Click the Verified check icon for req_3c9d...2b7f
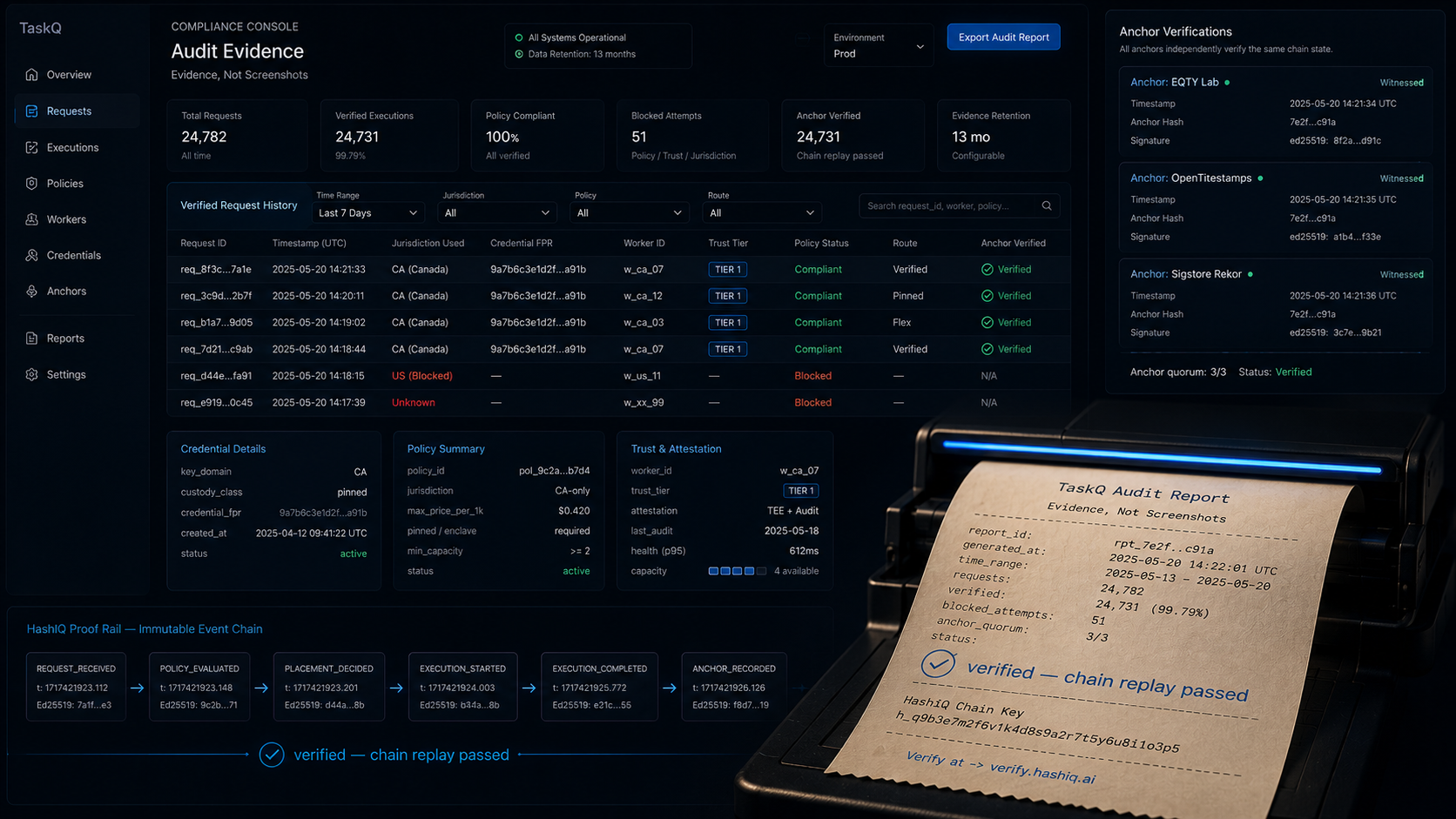Viewport: 1456px width, 819px height. [x=988, y=296]
